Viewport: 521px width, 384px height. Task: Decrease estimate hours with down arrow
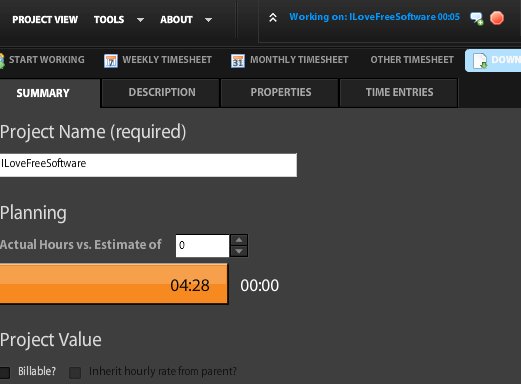point(239,251)
